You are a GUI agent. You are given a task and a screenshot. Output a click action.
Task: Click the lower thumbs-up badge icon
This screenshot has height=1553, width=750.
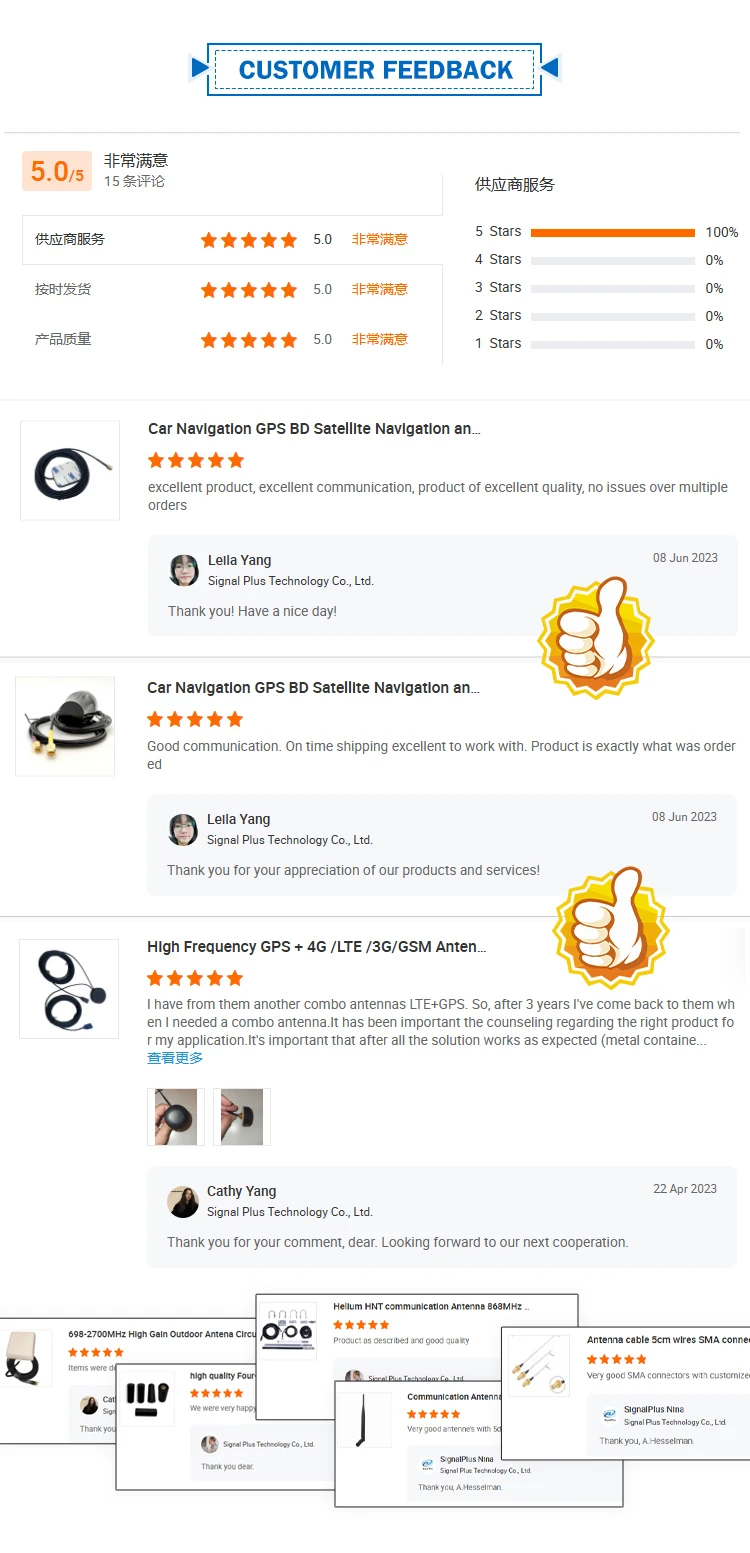(x=611, y=927)
